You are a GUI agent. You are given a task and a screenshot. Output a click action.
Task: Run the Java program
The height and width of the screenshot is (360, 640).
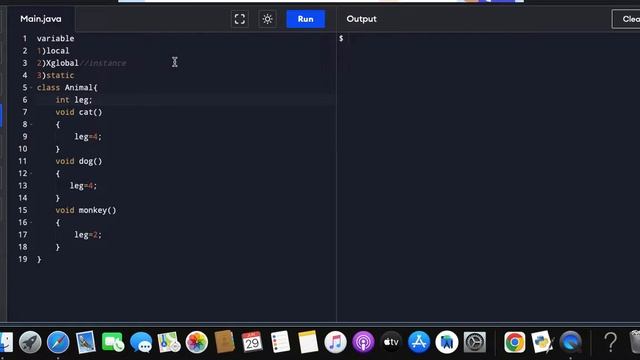(x=305, y=19)
